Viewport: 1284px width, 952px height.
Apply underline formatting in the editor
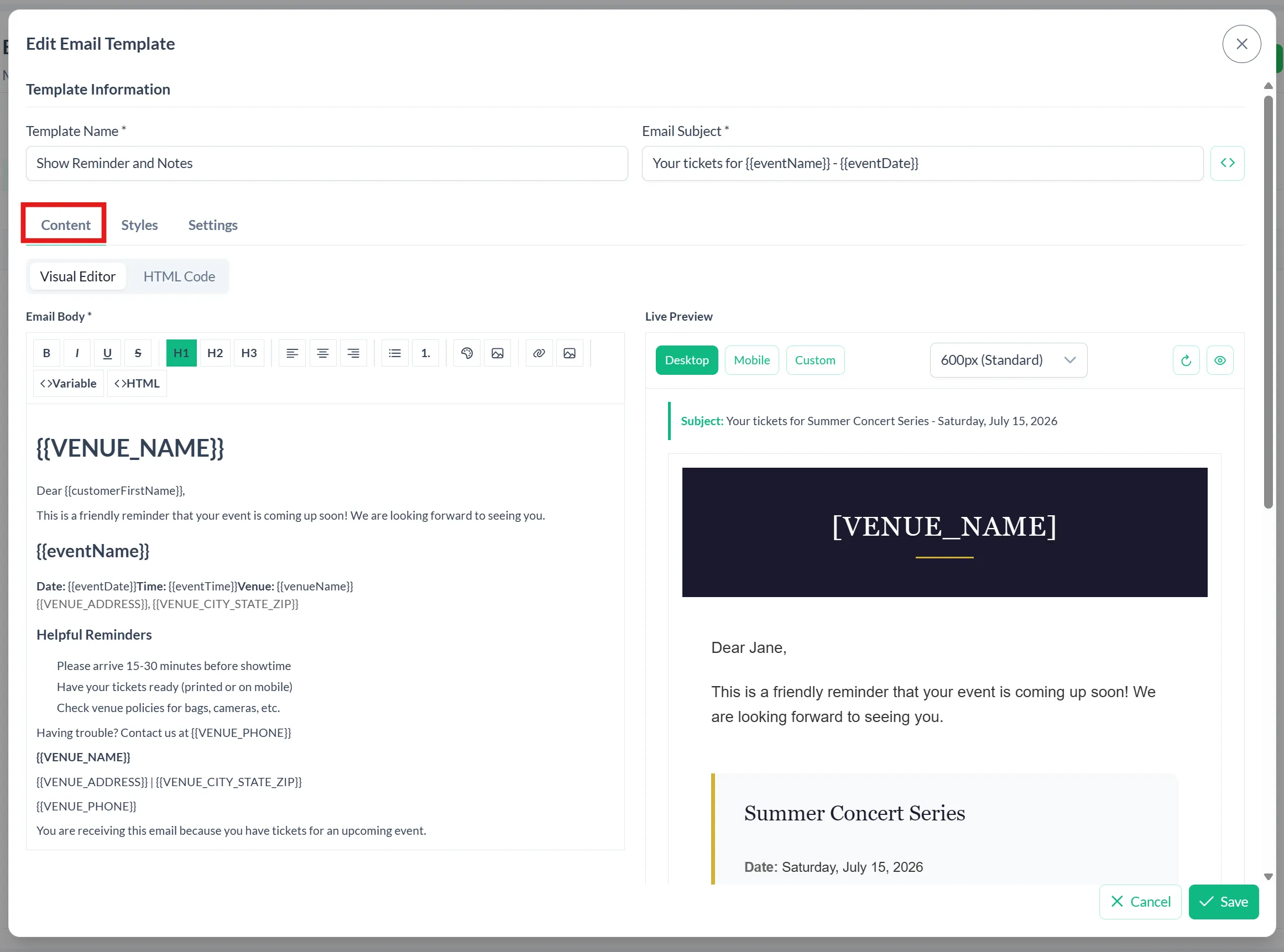pyautogui.click(x=107, y=353)
